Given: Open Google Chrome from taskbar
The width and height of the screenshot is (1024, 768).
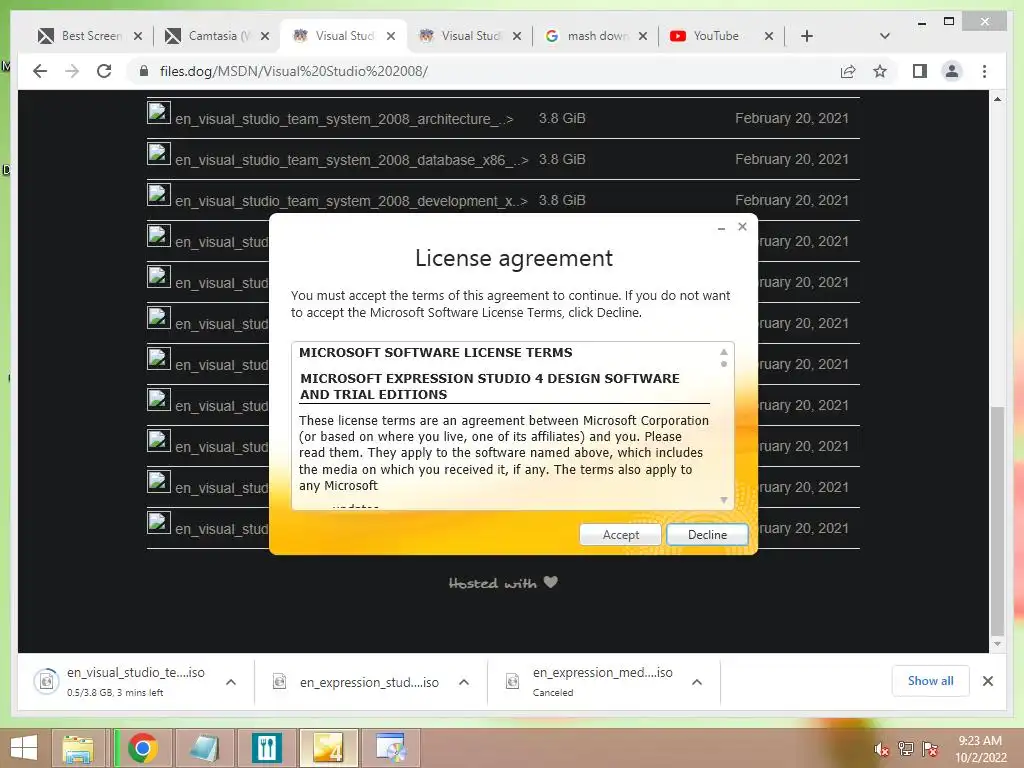Looking at the screenshot, I should click(142, 748).
